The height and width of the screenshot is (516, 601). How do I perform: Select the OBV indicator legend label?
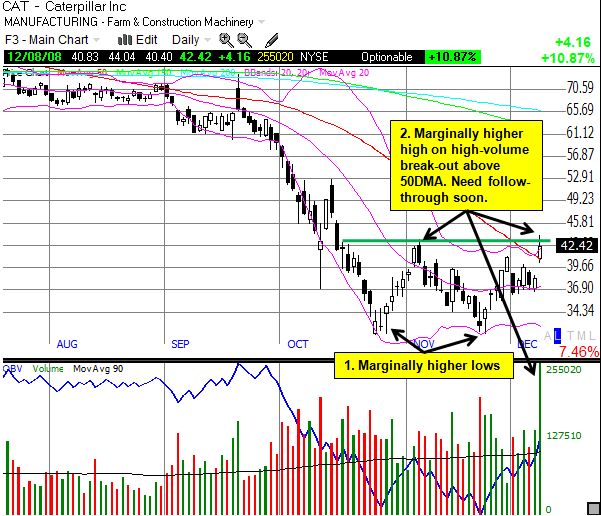point(12,369)
